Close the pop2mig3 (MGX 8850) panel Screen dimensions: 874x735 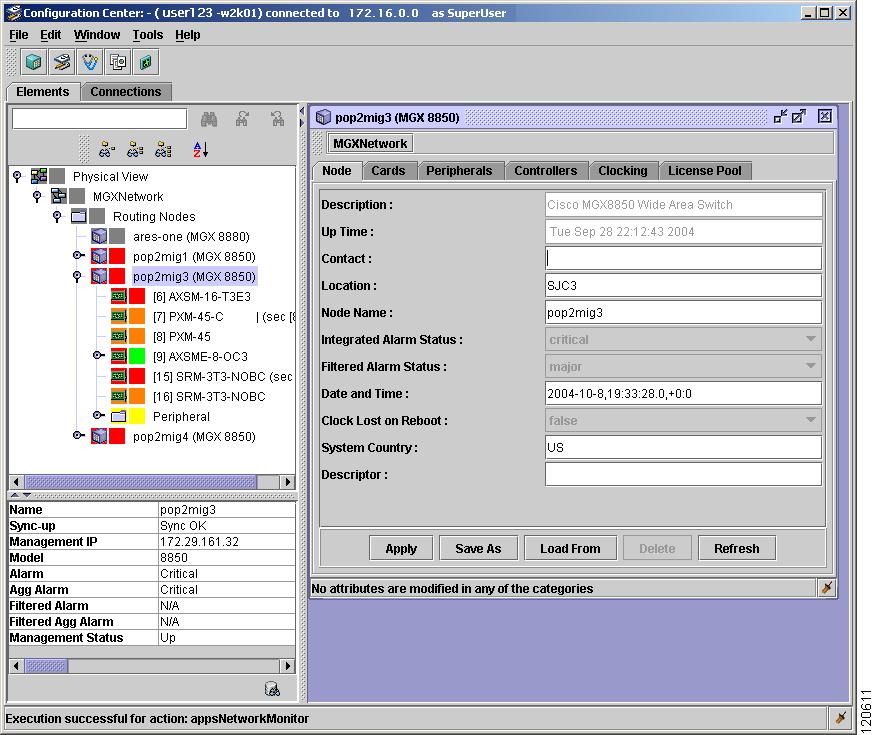coord(825,116)
